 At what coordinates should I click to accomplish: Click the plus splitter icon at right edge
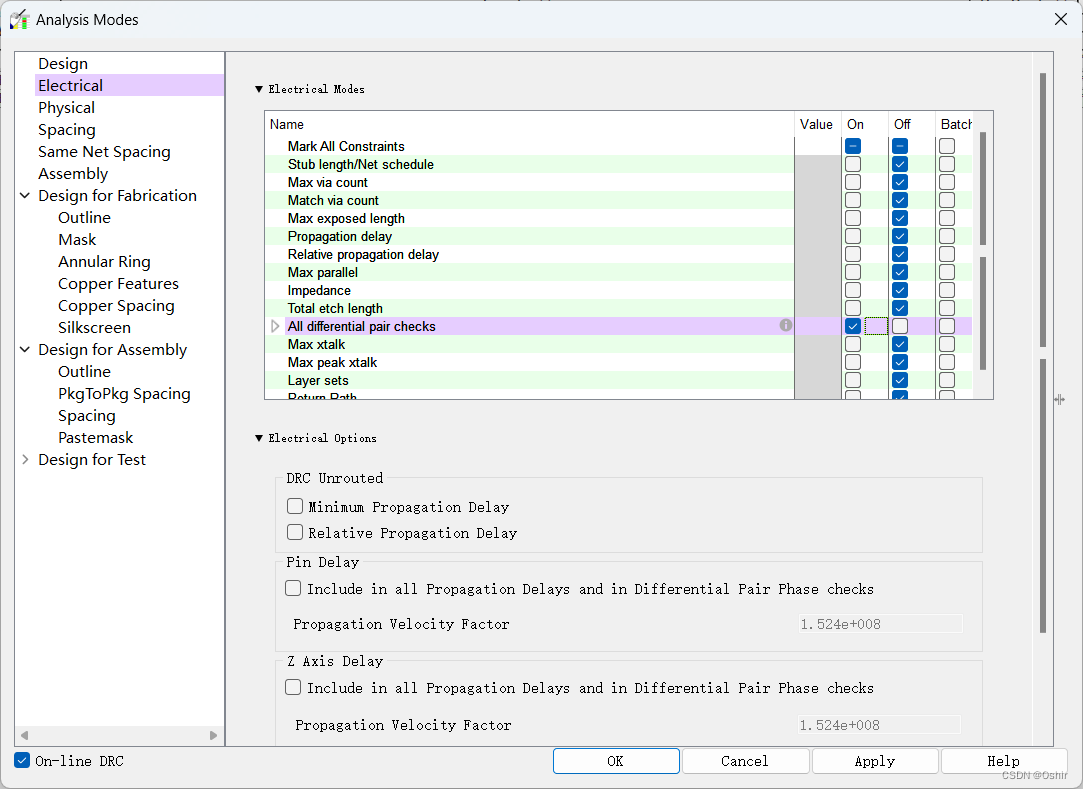pos(1059,400)
